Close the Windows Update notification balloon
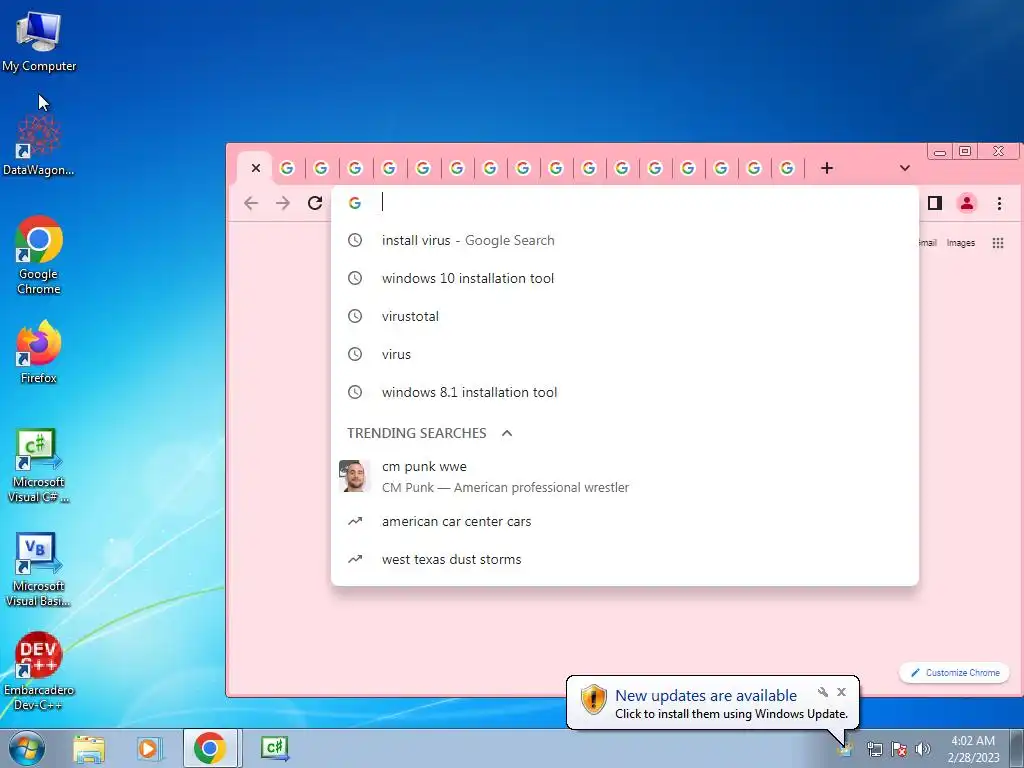 (841, 692)
